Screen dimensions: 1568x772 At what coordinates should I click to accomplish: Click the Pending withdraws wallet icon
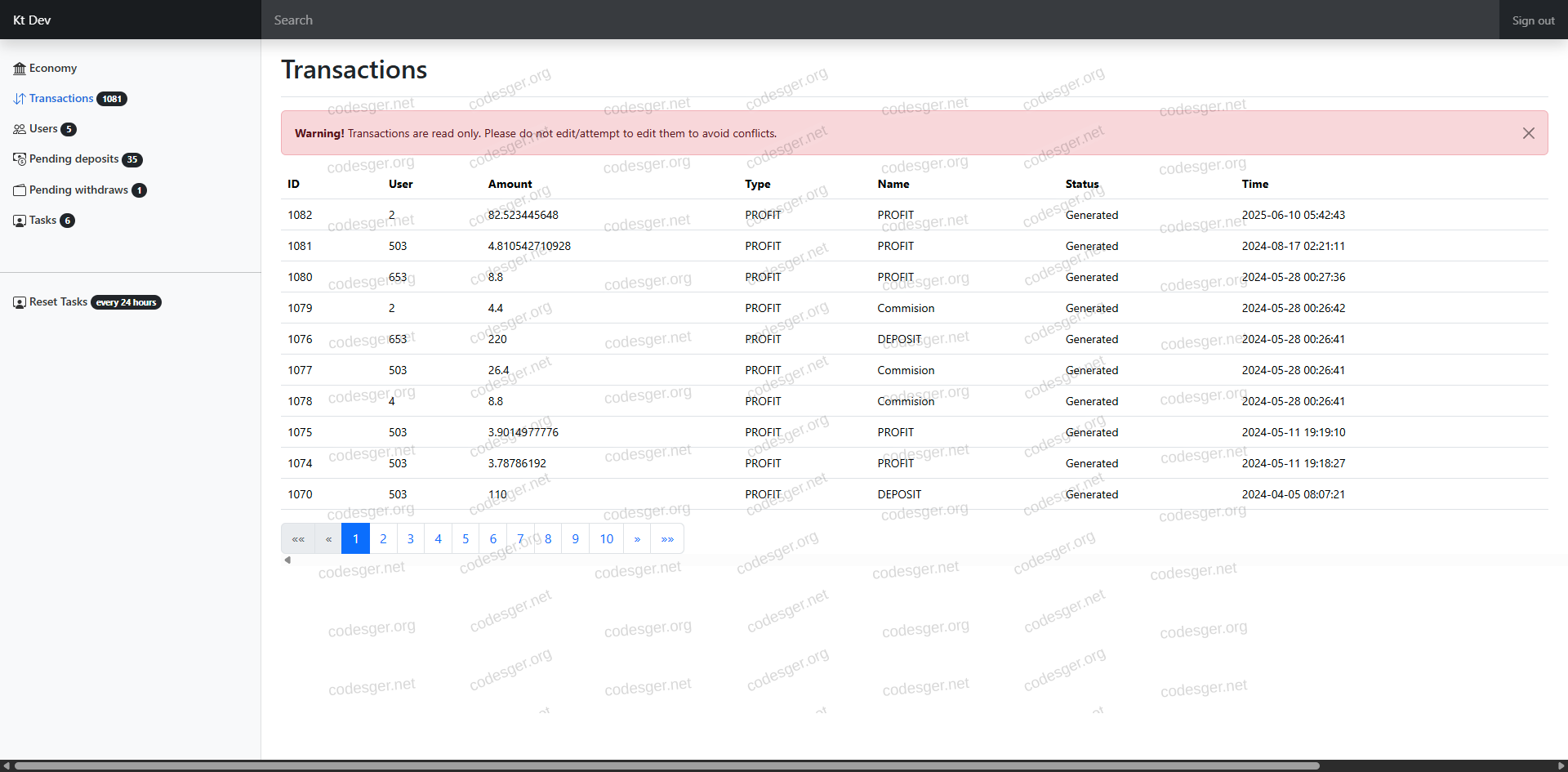(20, 190)
